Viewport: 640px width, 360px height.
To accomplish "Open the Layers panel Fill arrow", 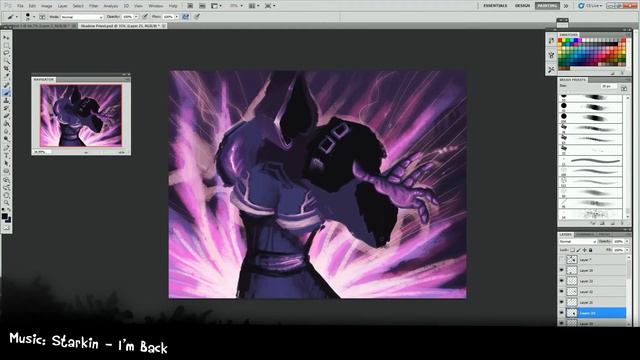I will point(627,250).
